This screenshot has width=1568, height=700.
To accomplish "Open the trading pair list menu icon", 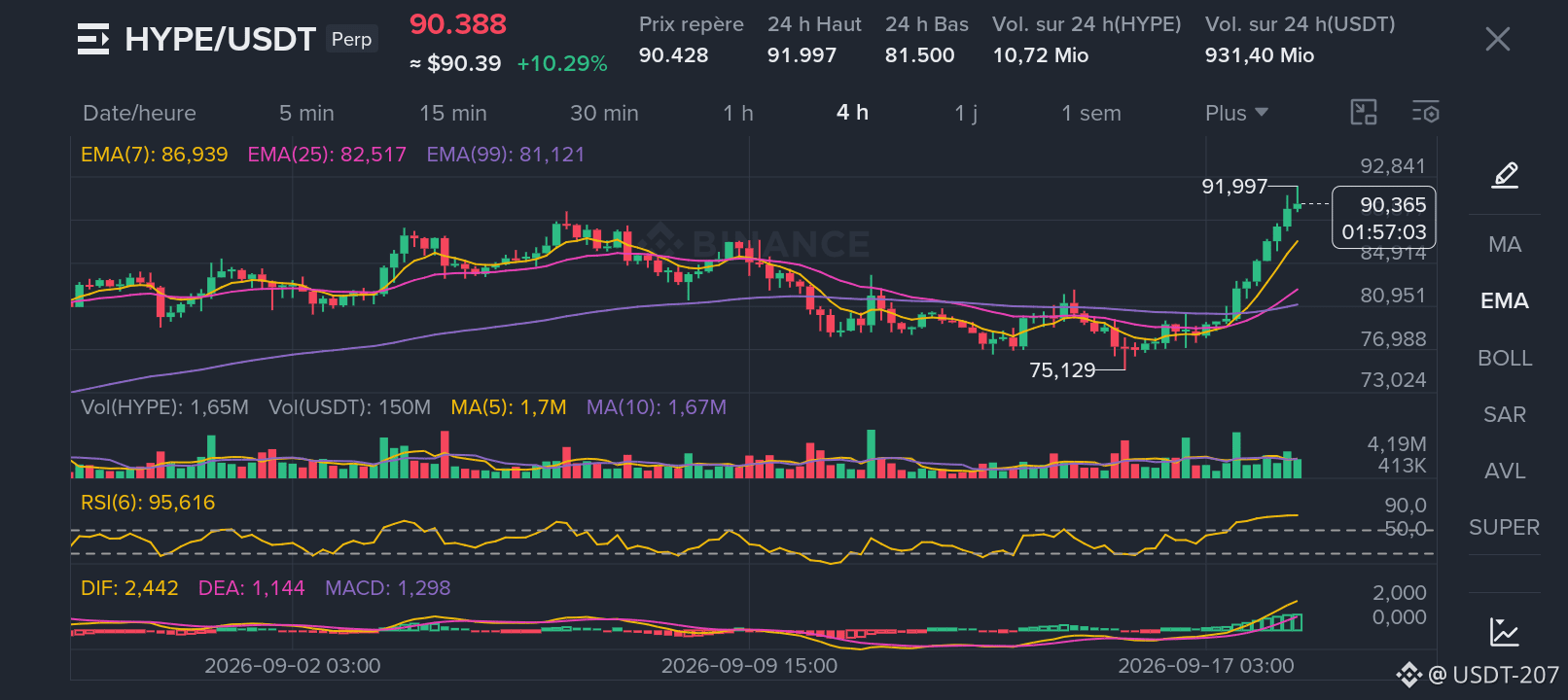I will click(93, 39).
